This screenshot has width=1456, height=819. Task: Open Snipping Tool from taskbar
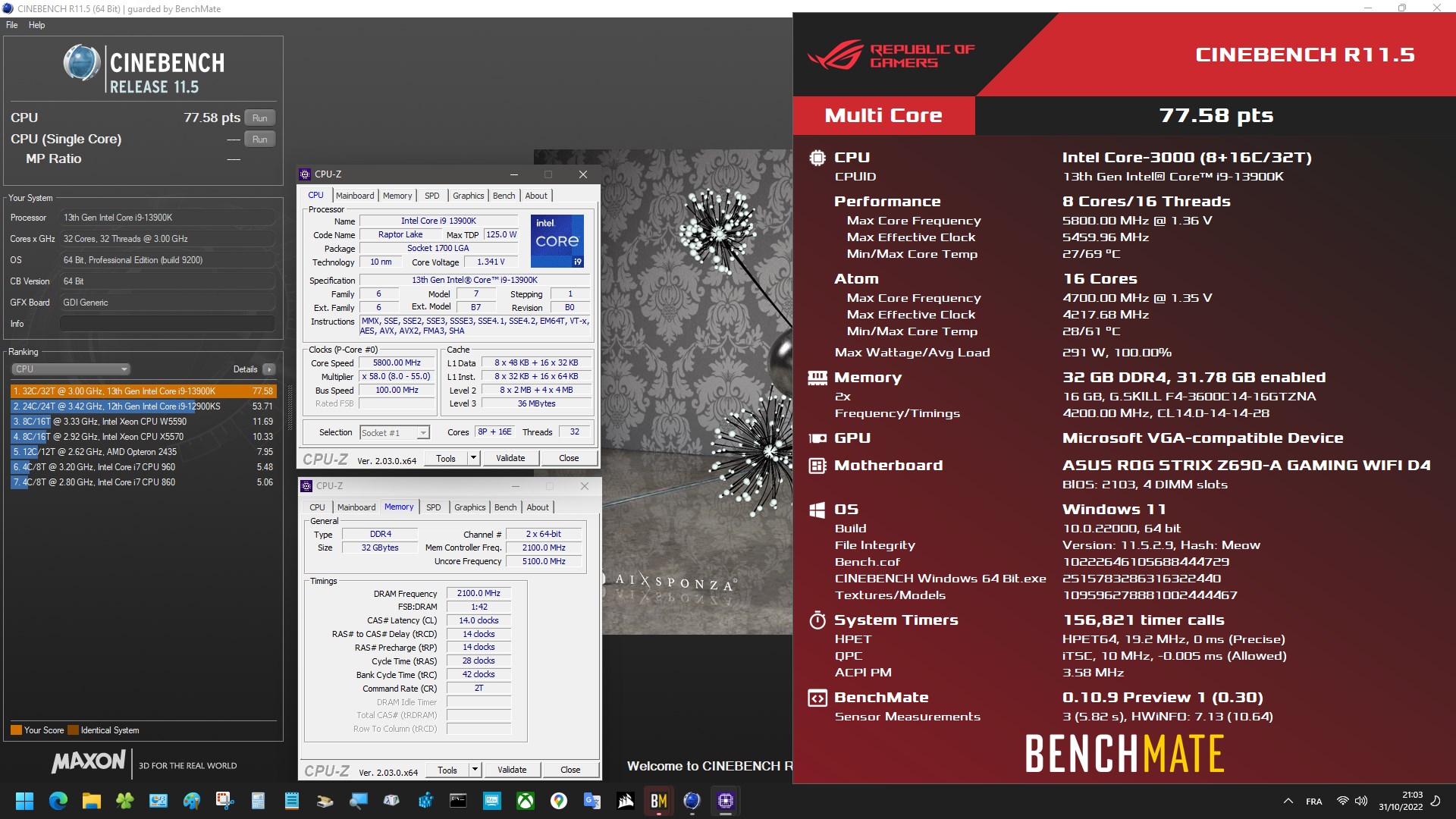224,801
